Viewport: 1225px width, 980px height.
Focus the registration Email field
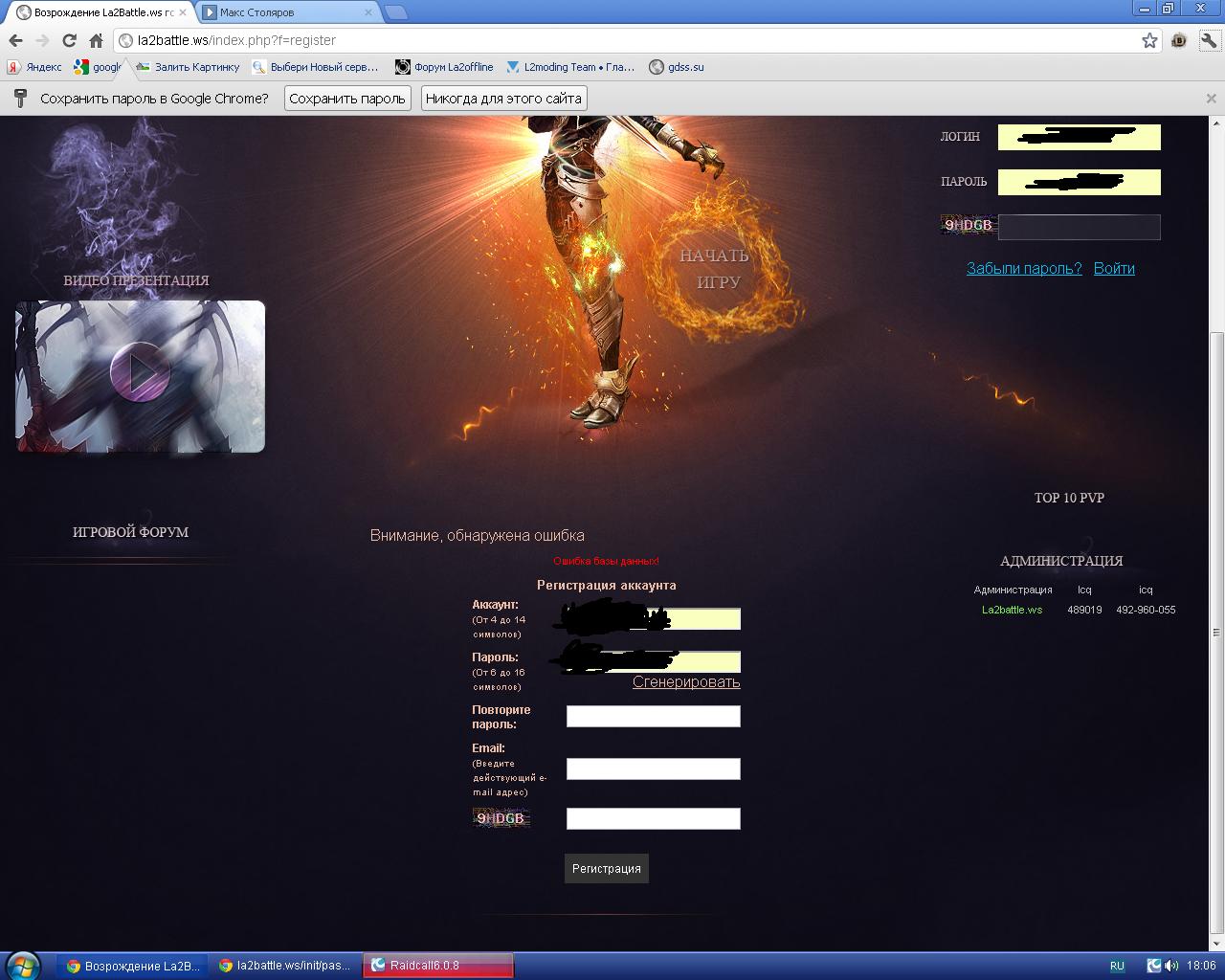pos(654,768)
